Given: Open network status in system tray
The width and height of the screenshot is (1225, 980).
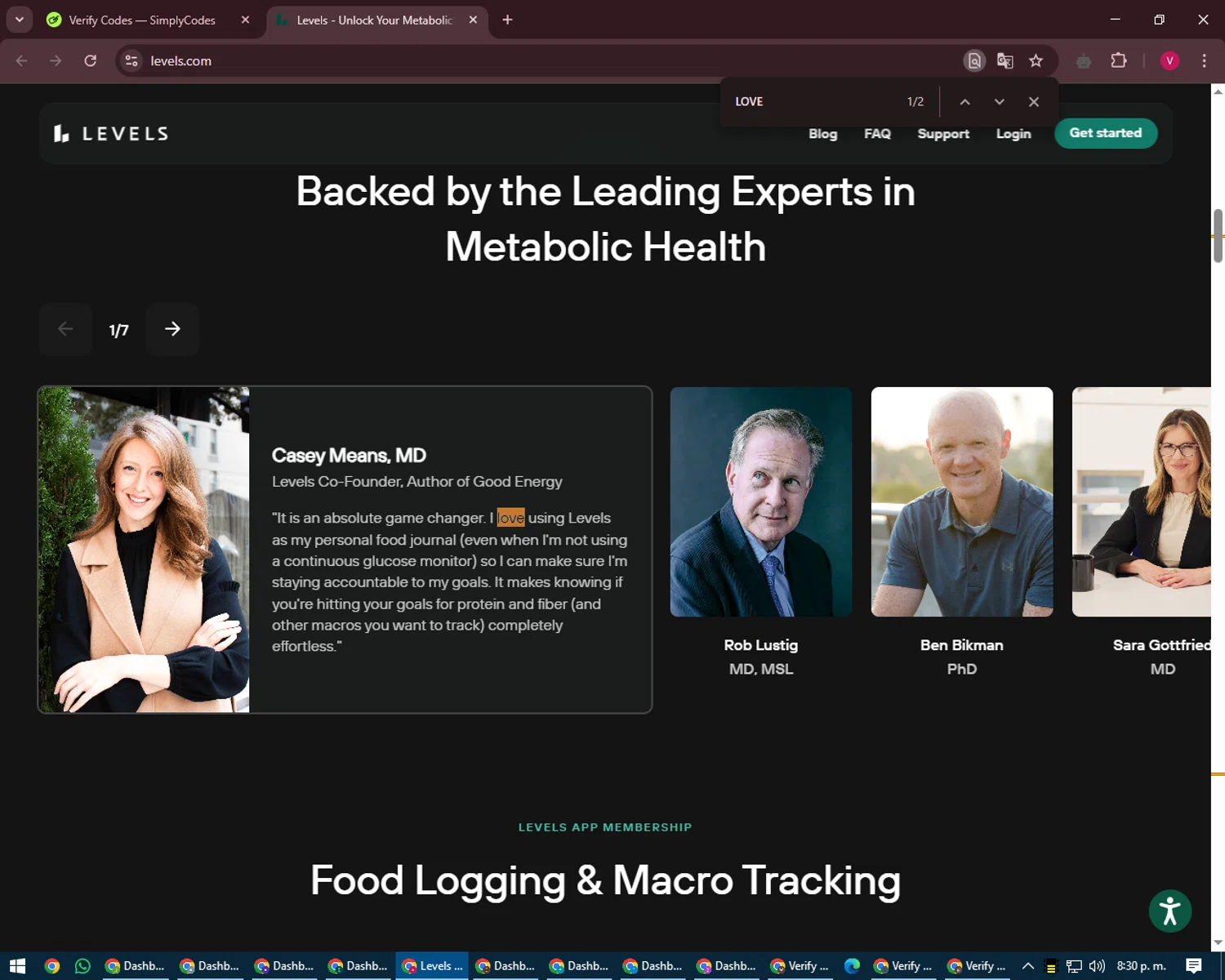Looking at the screenshot, I should (x=1074, y=966).
